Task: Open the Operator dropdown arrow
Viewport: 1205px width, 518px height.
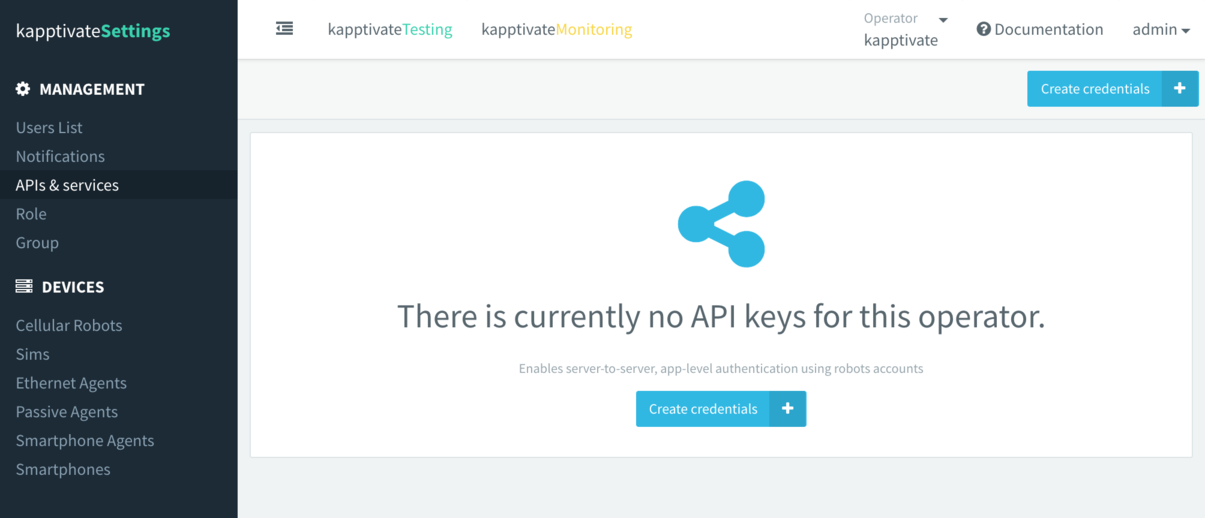Action: tap(943, 20)
